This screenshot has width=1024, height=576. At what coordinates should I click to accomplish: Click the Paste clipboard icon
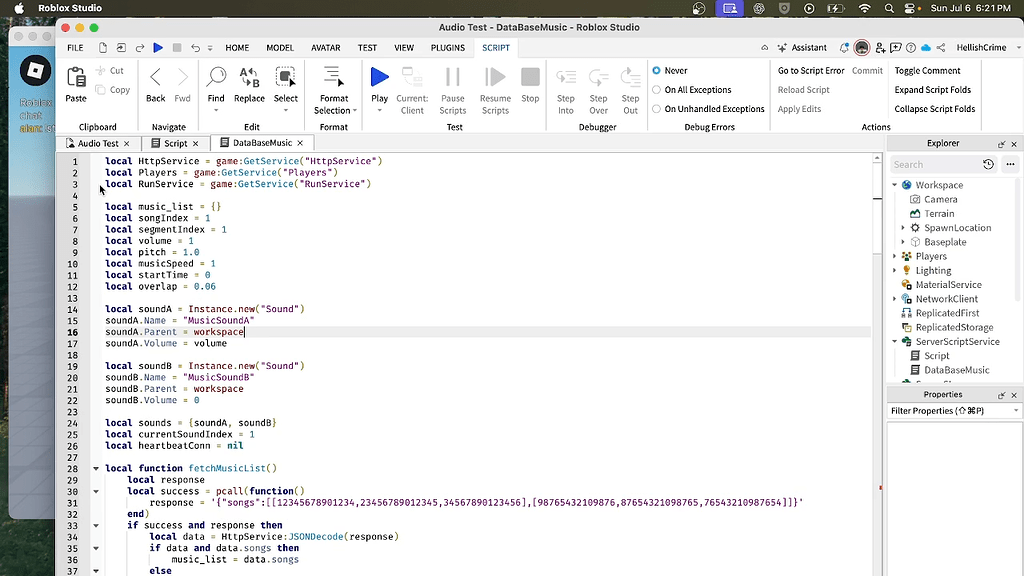[76, 78]
